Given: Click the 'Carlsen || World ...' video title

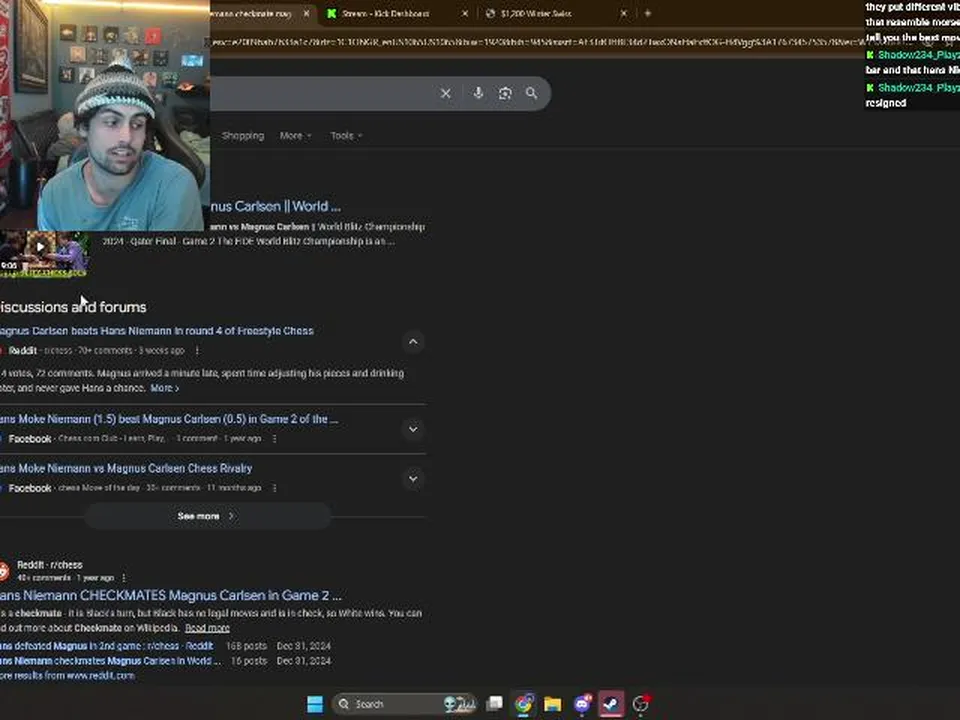Looking at the screenshot, I should click(276, 206).
